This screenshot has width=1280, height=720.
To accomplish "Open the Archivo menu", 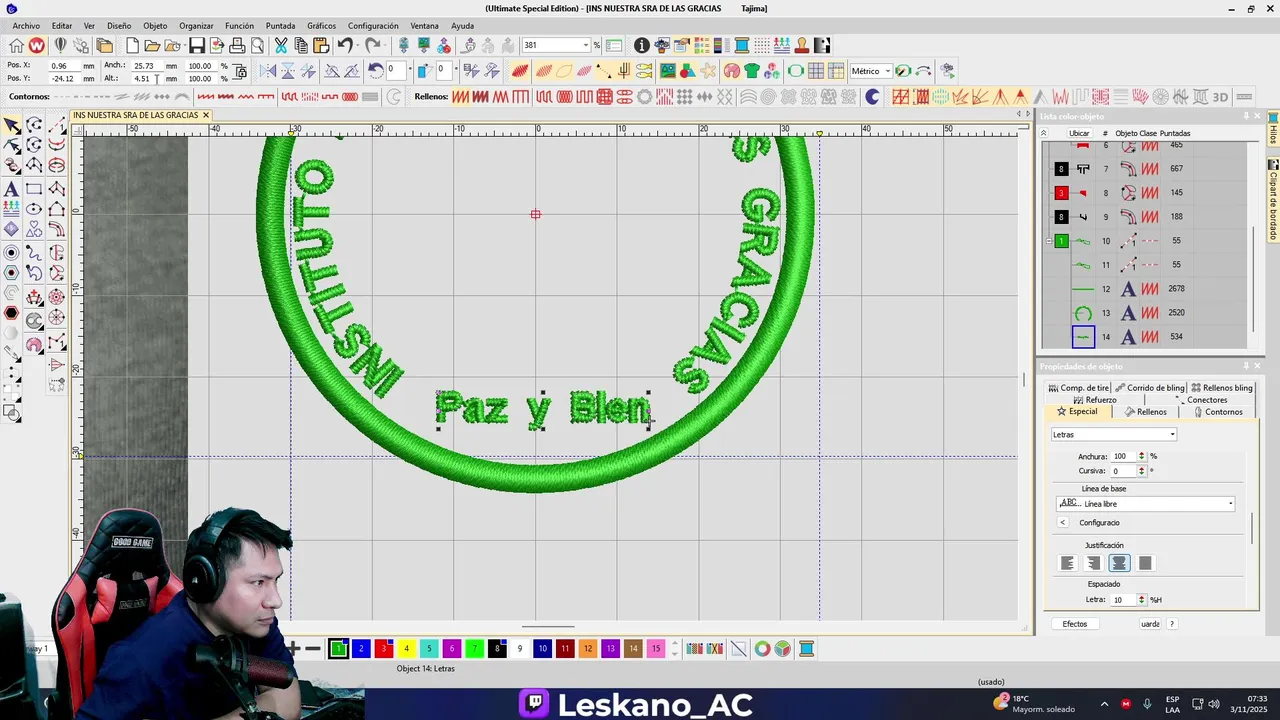I will (26, 26).
